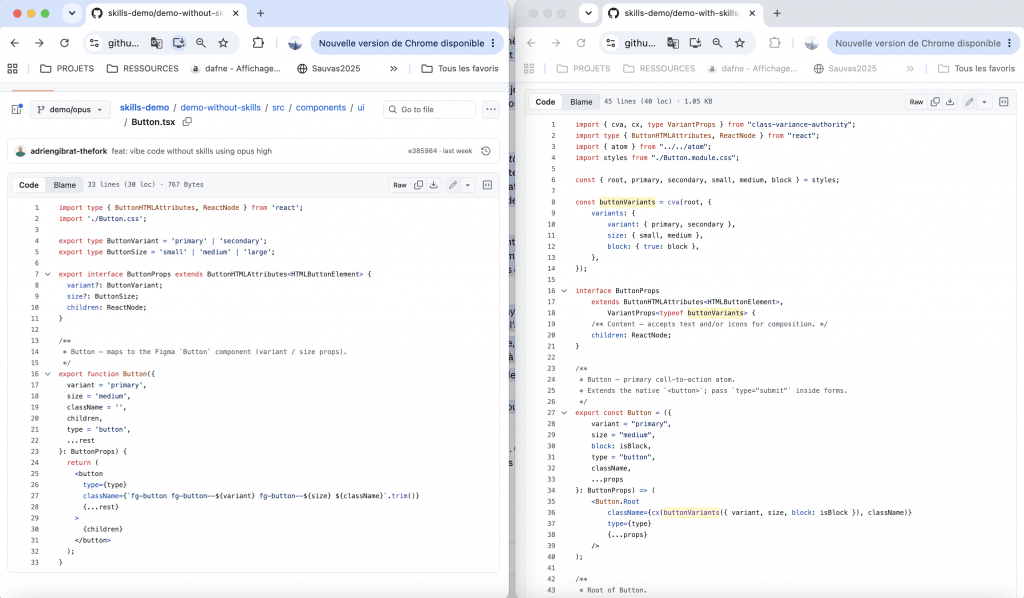Open apps grid icon in left bookmarks bar
The image size is (1024, 598).
pyautogui.click(x=12, y=69)
